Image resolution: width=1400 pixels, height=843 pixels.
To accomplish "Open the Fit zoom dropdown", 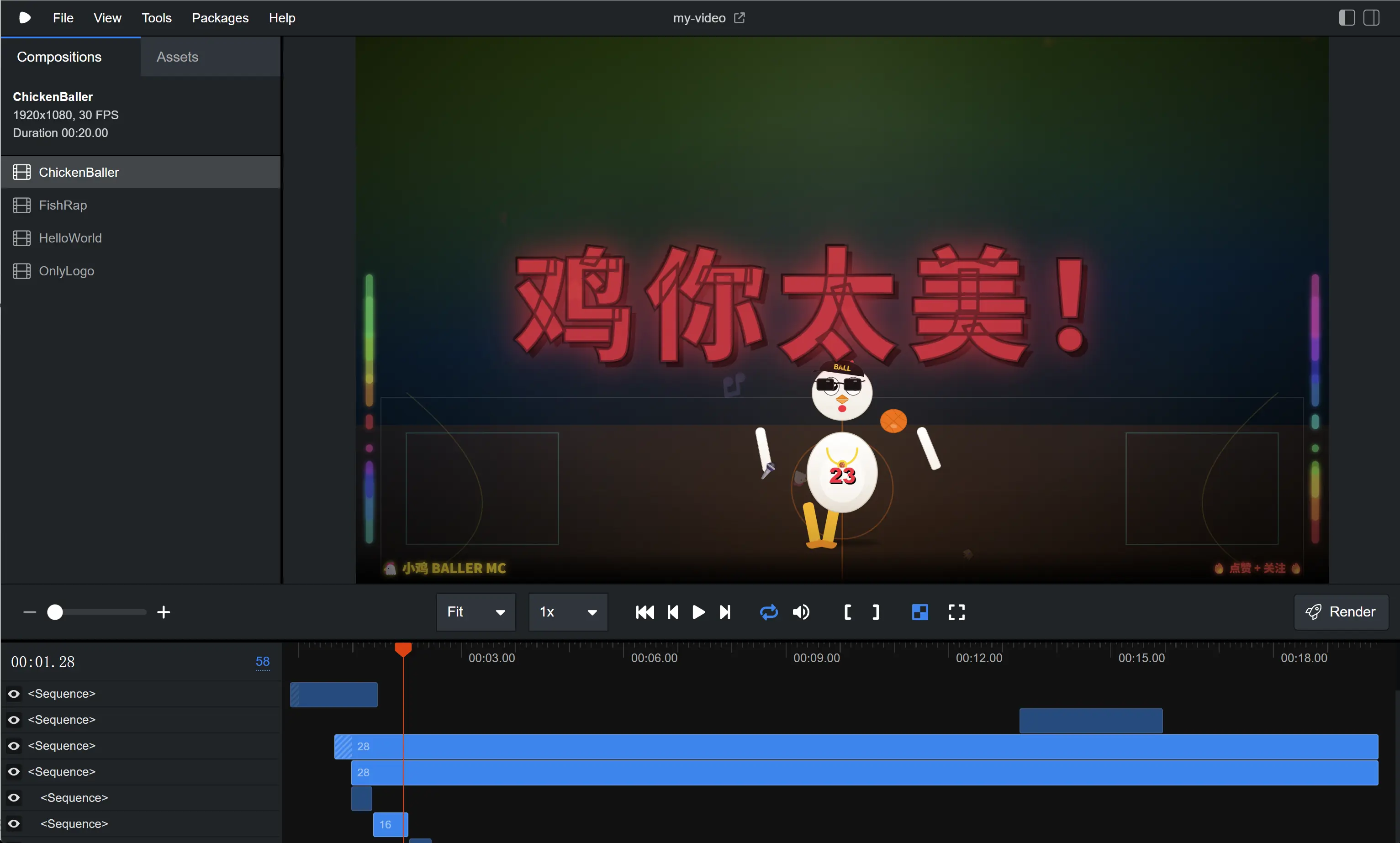I will [x=475, y=612].
